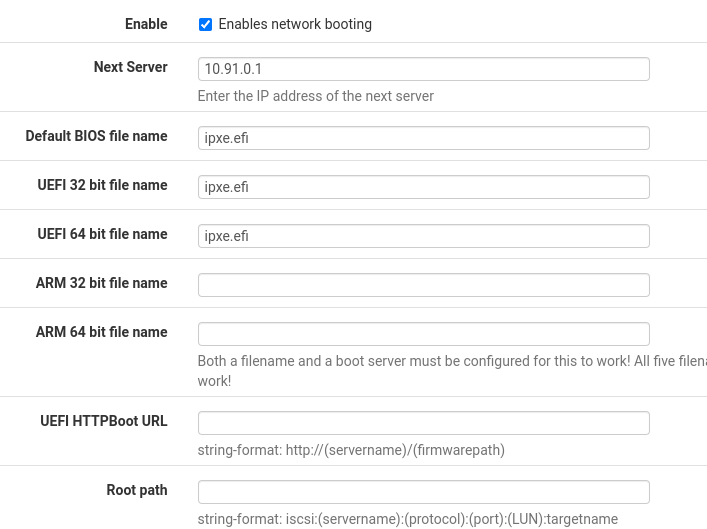The width and height of the screenshot is (707, 529).
Task: Click the empty ARM 64 bit file name field
Action: pyautogui.click(x=423, y=334)
